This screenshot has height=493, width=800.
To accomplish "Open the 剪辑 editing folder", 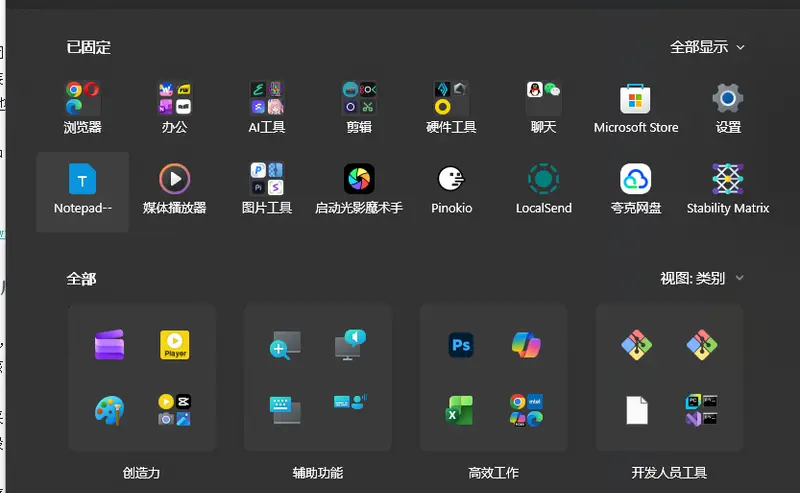I will tap(359, 108).
